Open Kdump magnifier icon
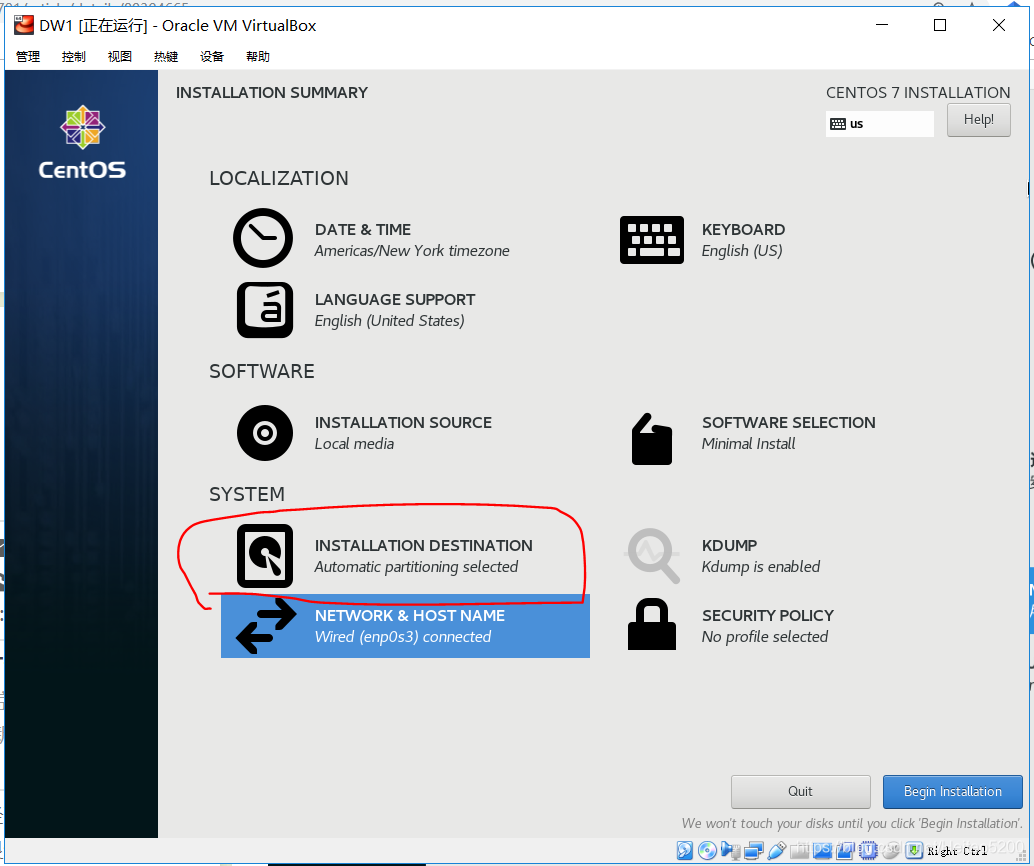 (x=653, y=556)
